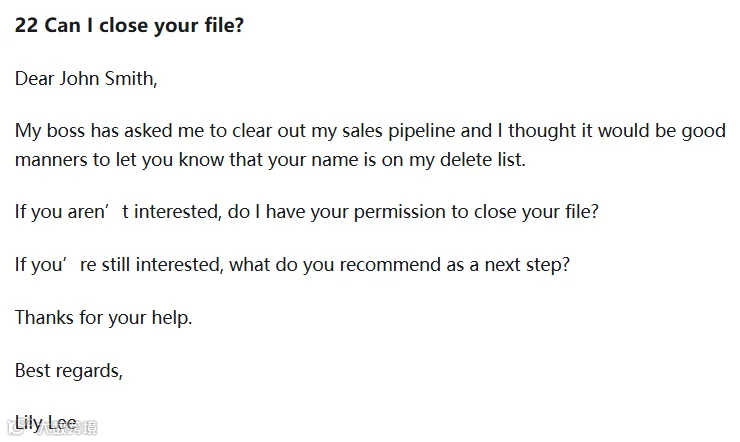Click the word "boss" in first paragraph

point(66,131)
